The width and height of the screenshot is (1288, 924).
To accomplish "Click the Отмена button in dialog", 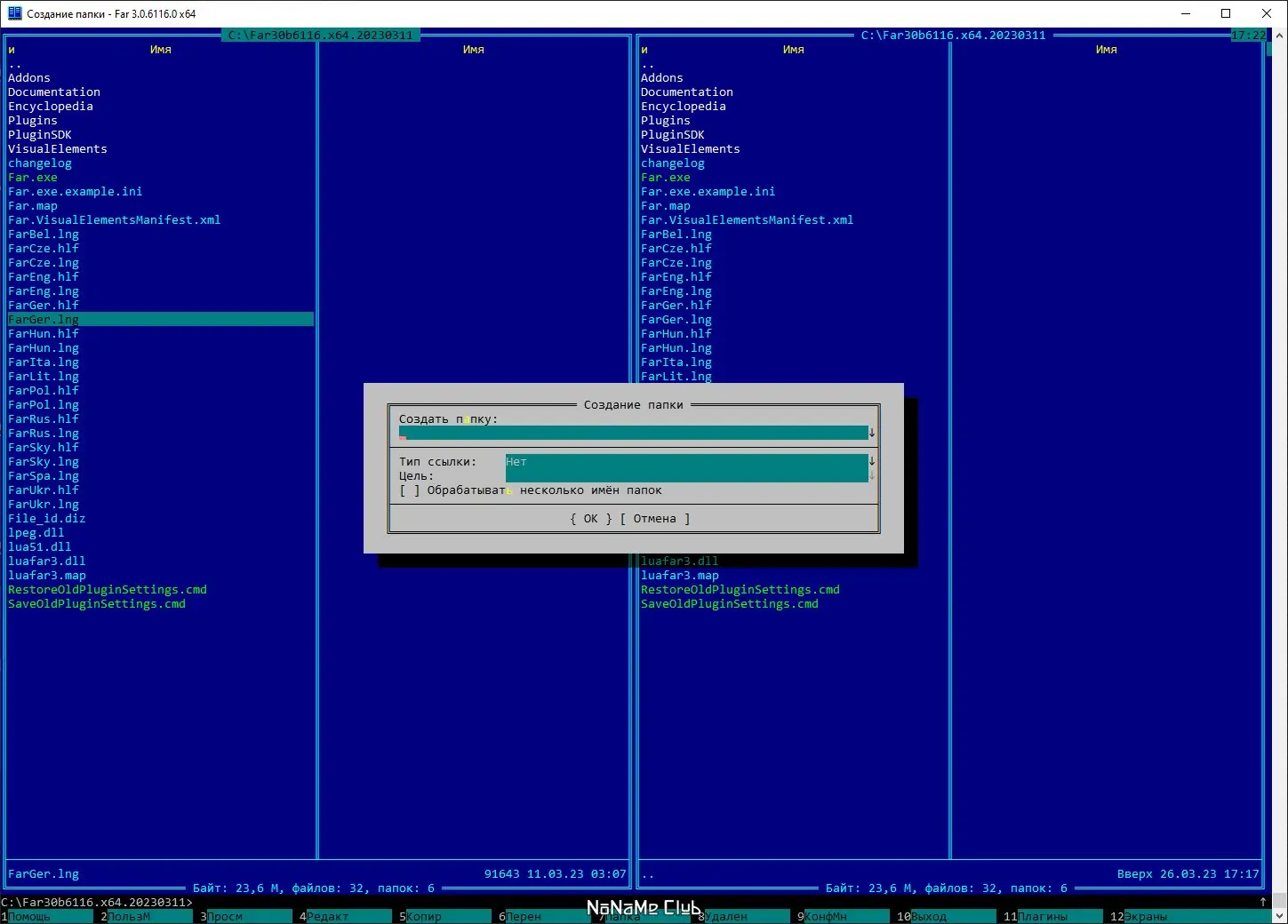I will tap(655, 519).
